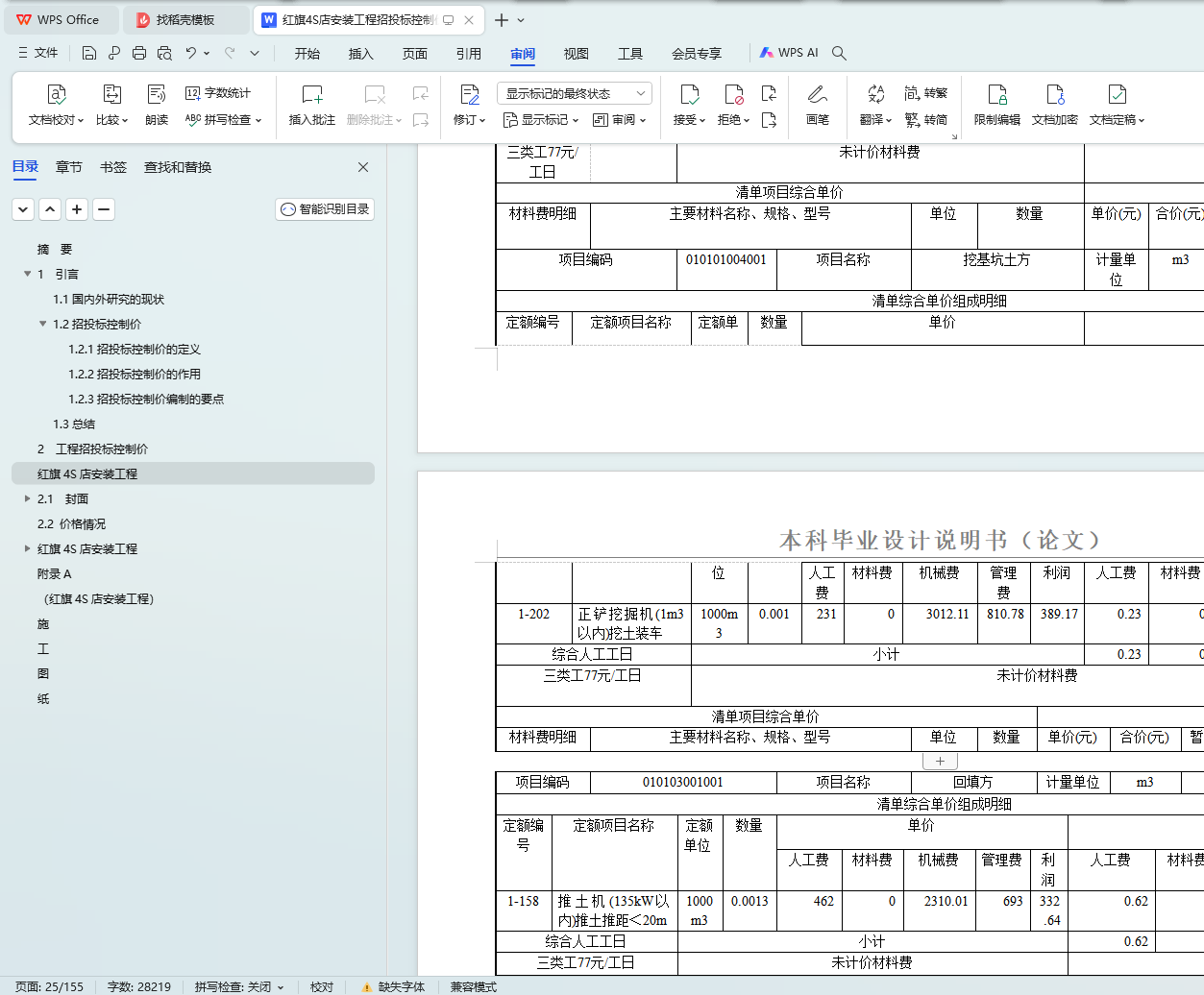Screen dimensions: 1204x995
Task: Click the collapse-all chevron down button in outline
Action: tap(23, 209)
